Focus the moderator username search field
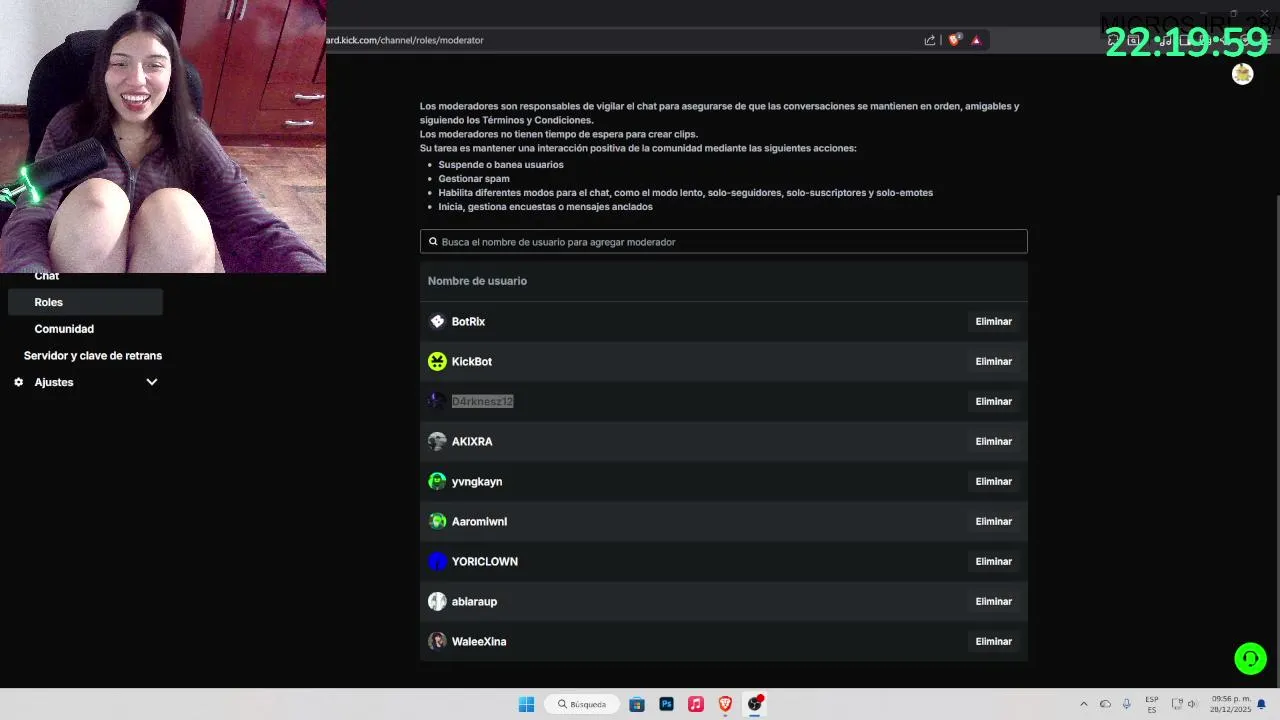 [724, 242]
